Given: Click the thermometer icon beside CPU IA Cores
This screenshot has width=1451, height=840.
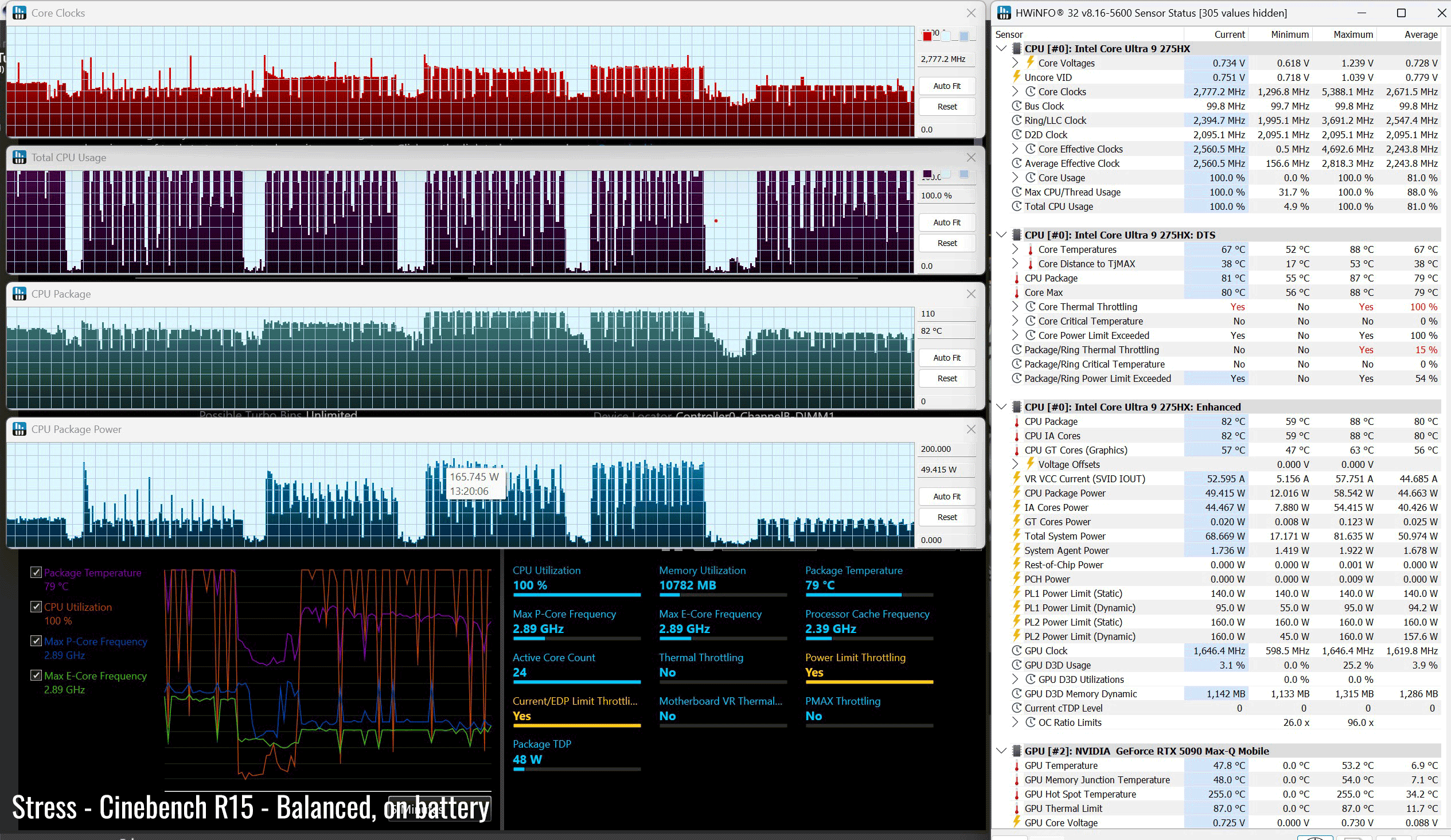Looking at the screenshot, I should (x=1017, y=436).
